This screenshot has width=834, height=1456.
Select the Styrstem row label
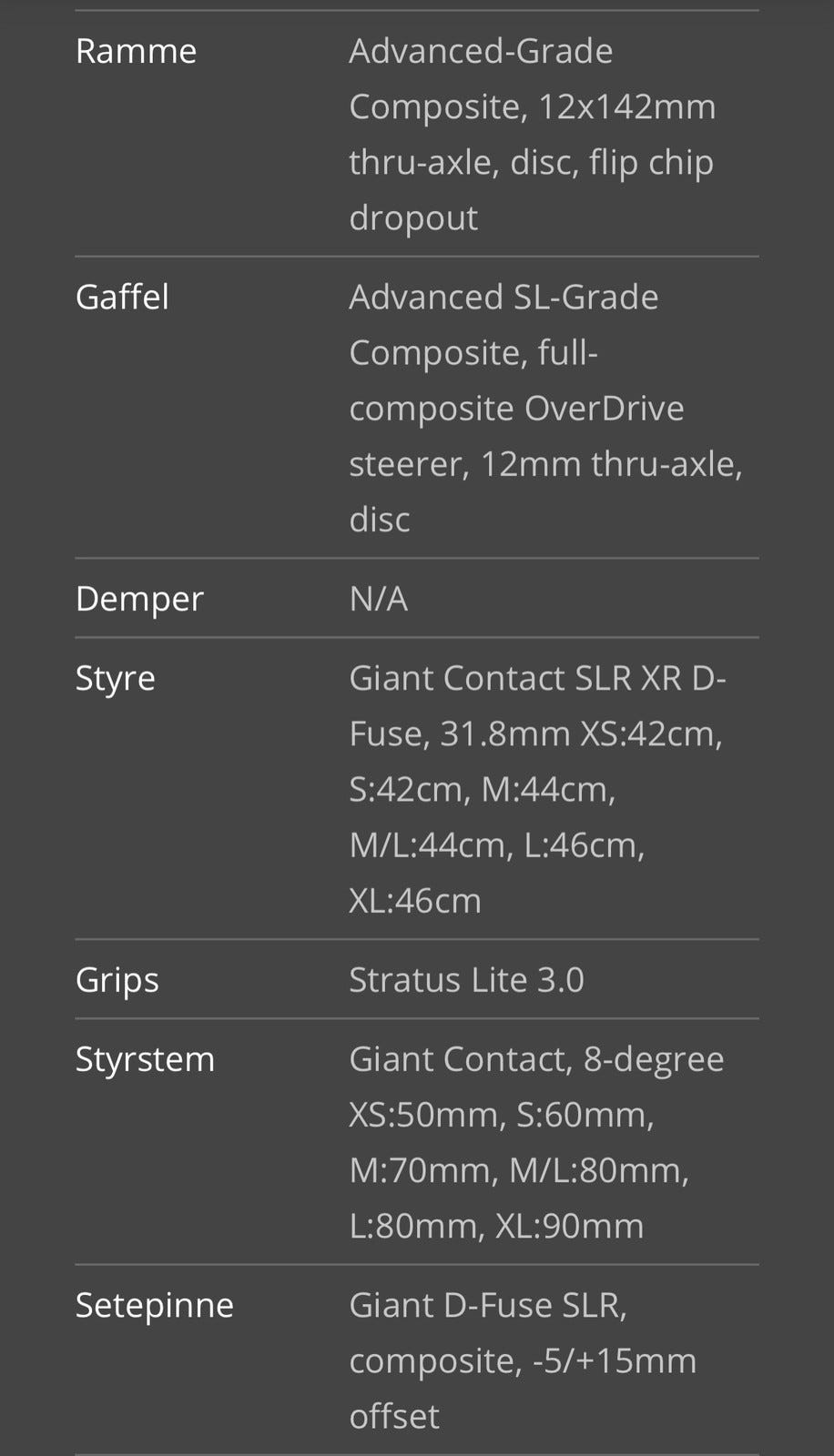coord(145,1060)
